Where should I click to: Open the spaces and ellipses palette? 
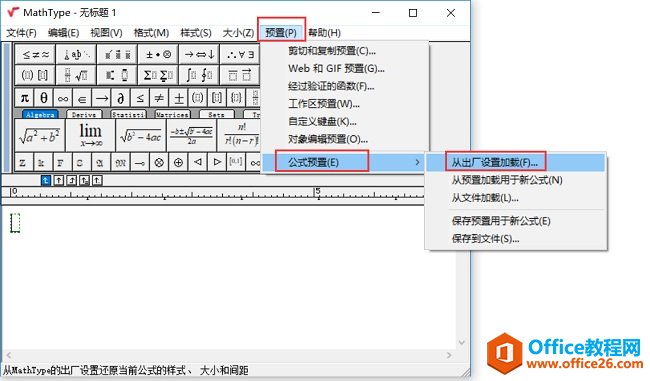coord(76,55)
